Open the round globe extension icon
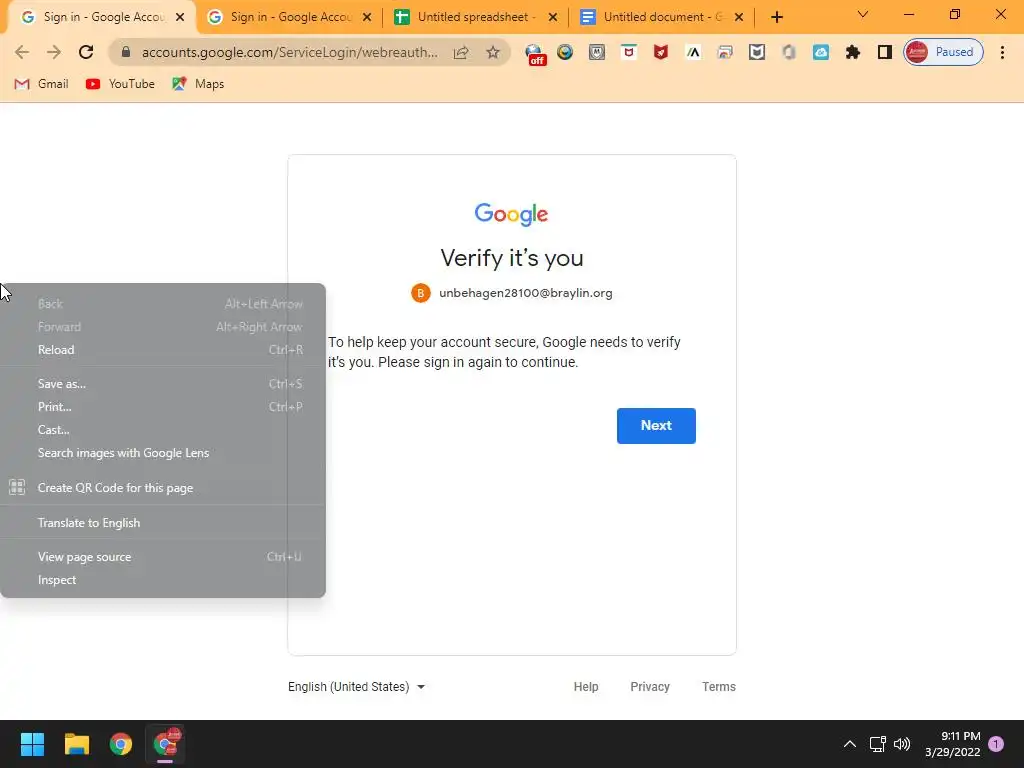1024x768 pixels. click(565, 52)
